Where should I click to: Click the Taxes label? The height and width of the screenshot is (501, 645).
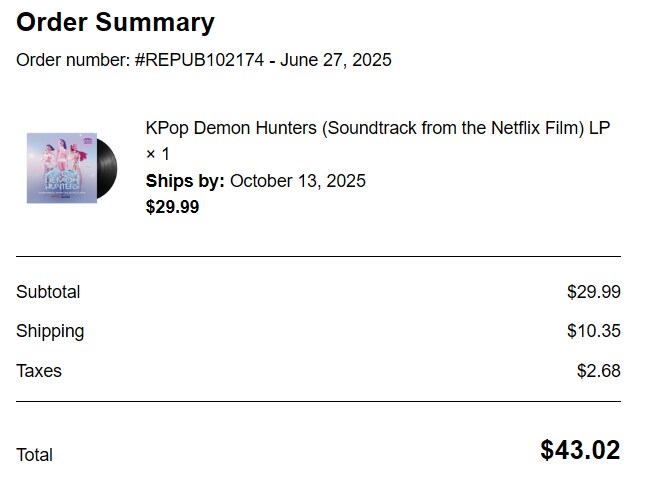click(x=39, y=371)
